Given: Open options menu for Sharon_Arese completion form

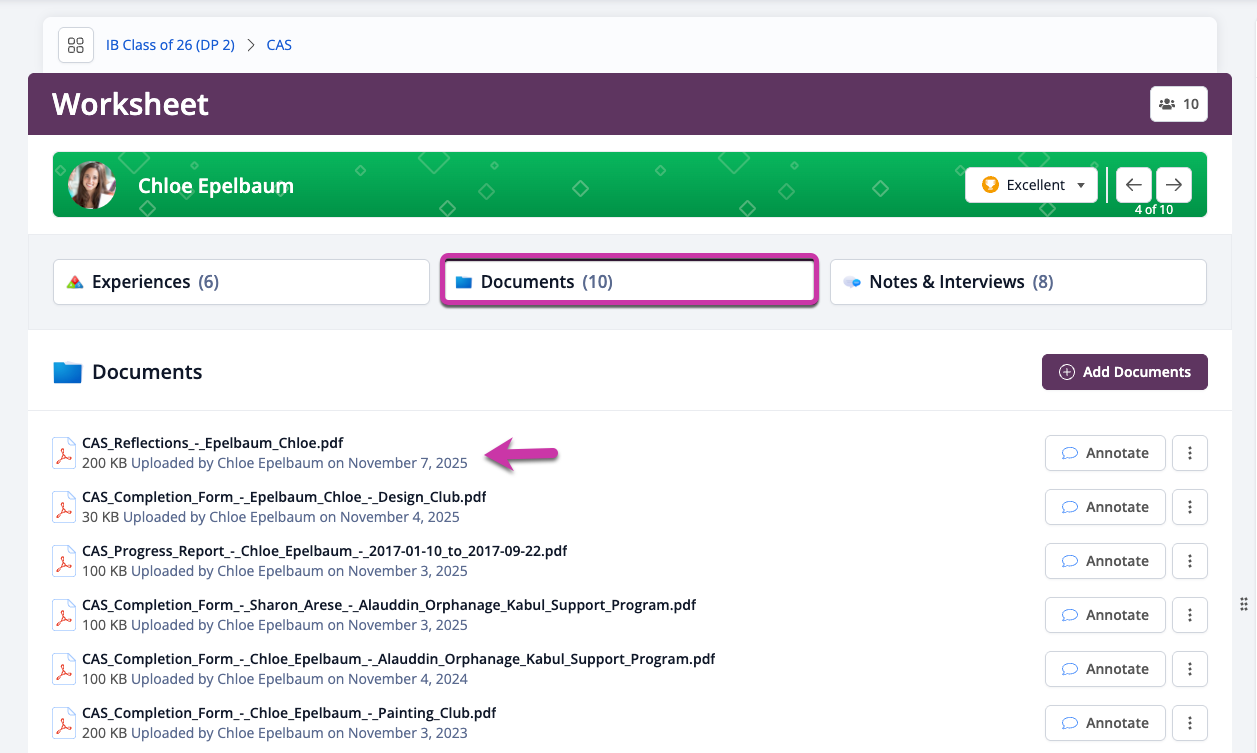Looking at the screenshot, I should (1189, 615).
